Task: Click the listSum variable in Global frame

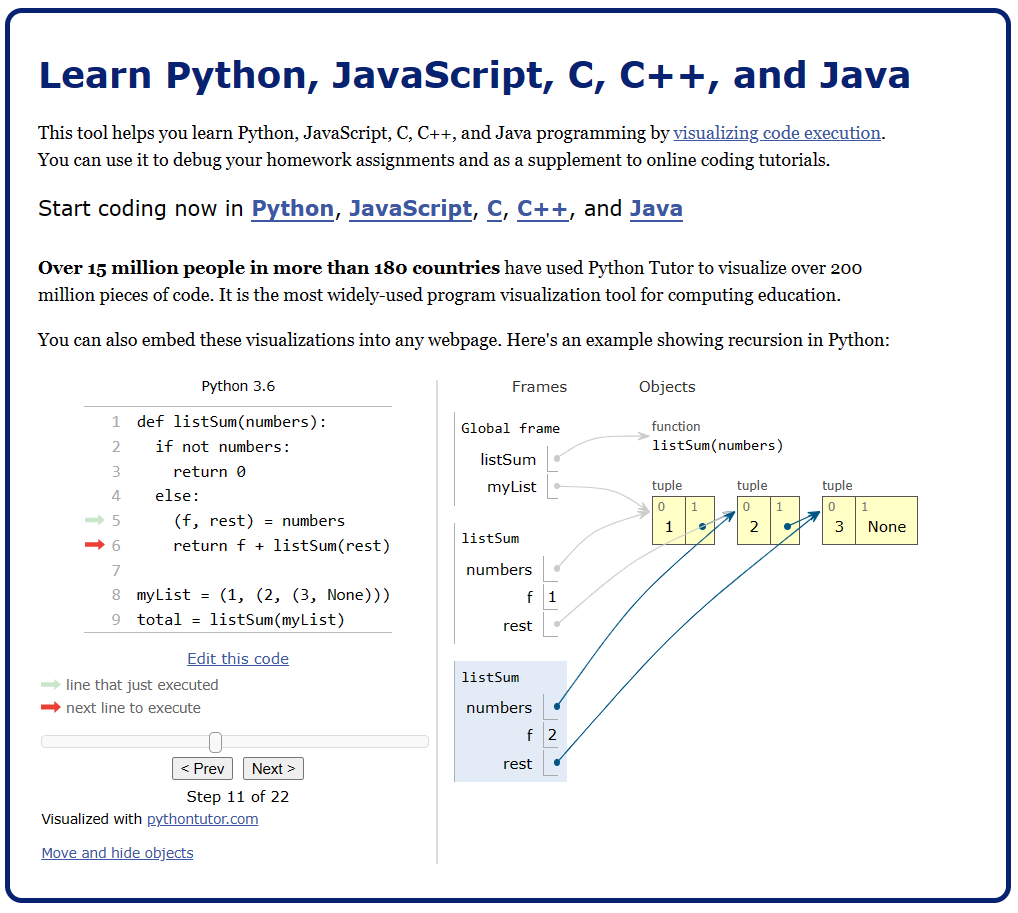Action: (x=508, y=460)
